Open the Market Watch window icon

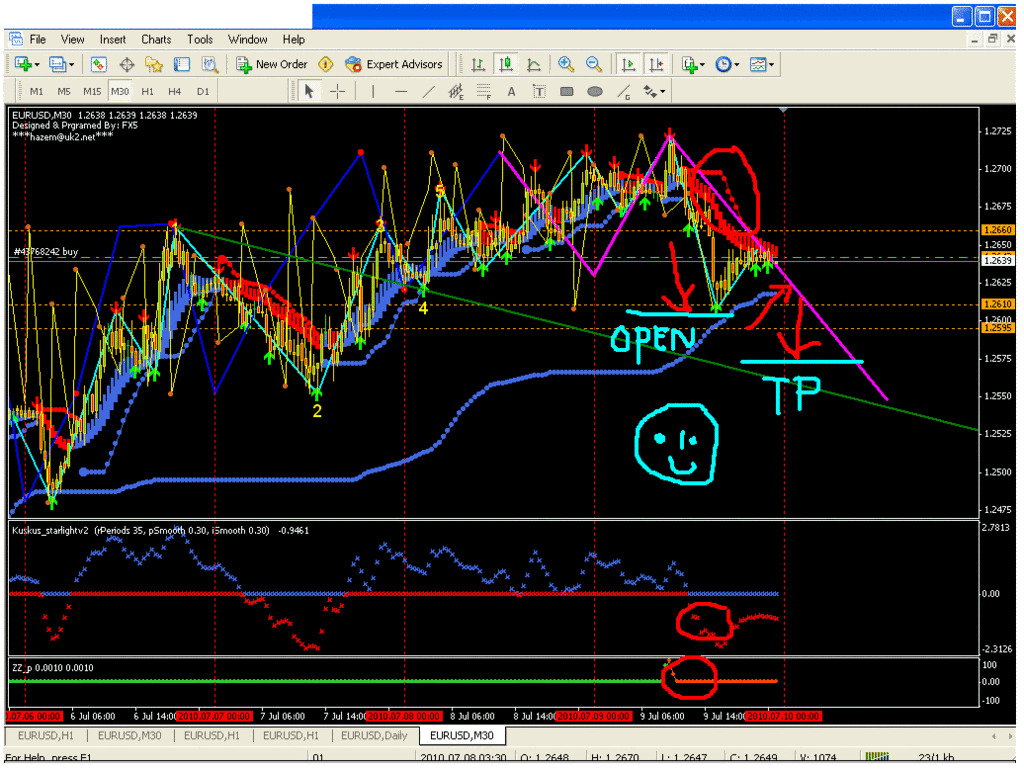click(99, 64)
